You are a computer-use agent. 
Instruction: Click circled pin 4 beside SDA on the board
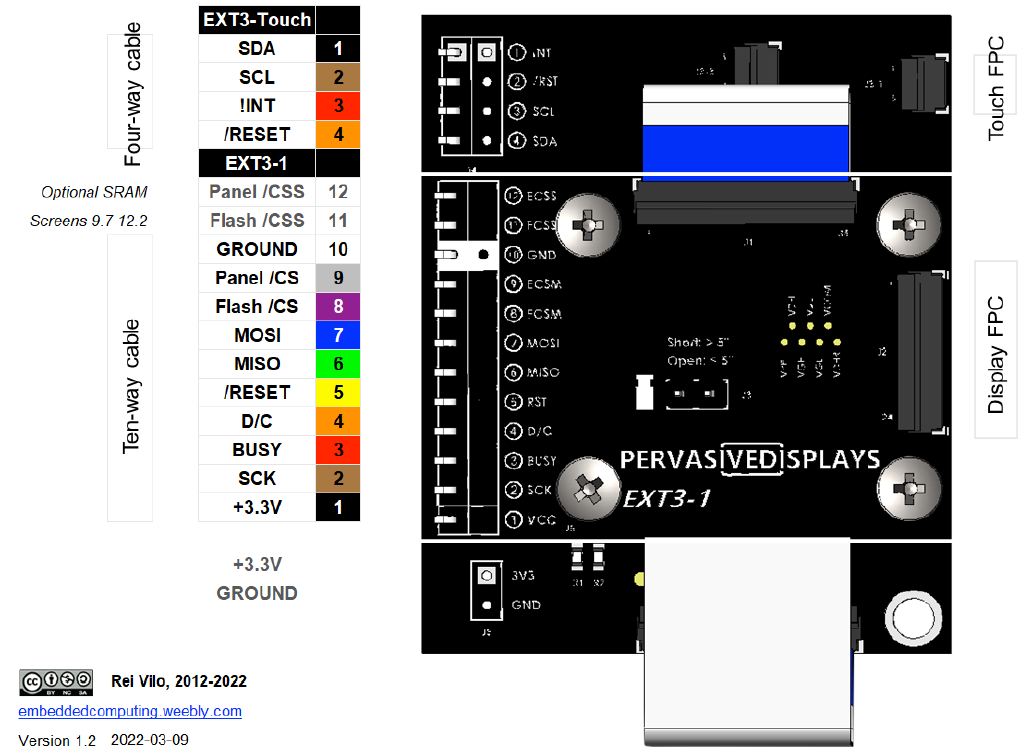[x=517, y=140]
